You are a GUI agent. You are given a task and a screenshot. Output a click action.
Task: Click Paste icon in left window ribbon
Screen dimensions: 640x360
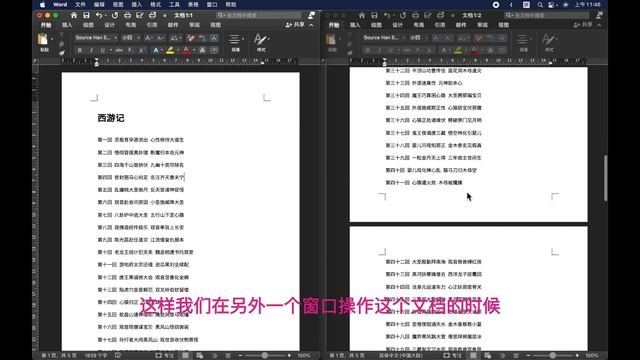(x=43, y=40)
